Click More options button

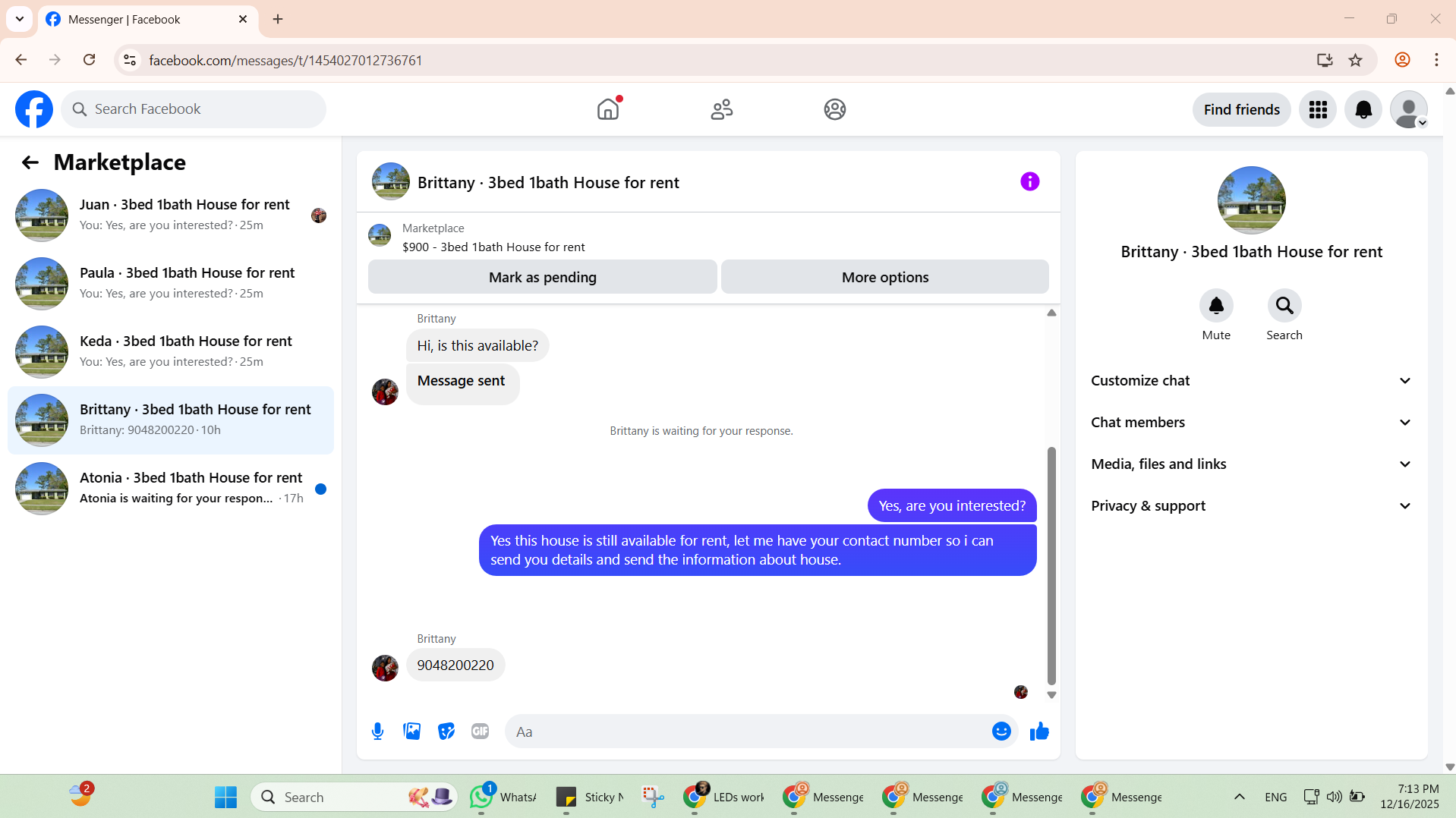884,277
